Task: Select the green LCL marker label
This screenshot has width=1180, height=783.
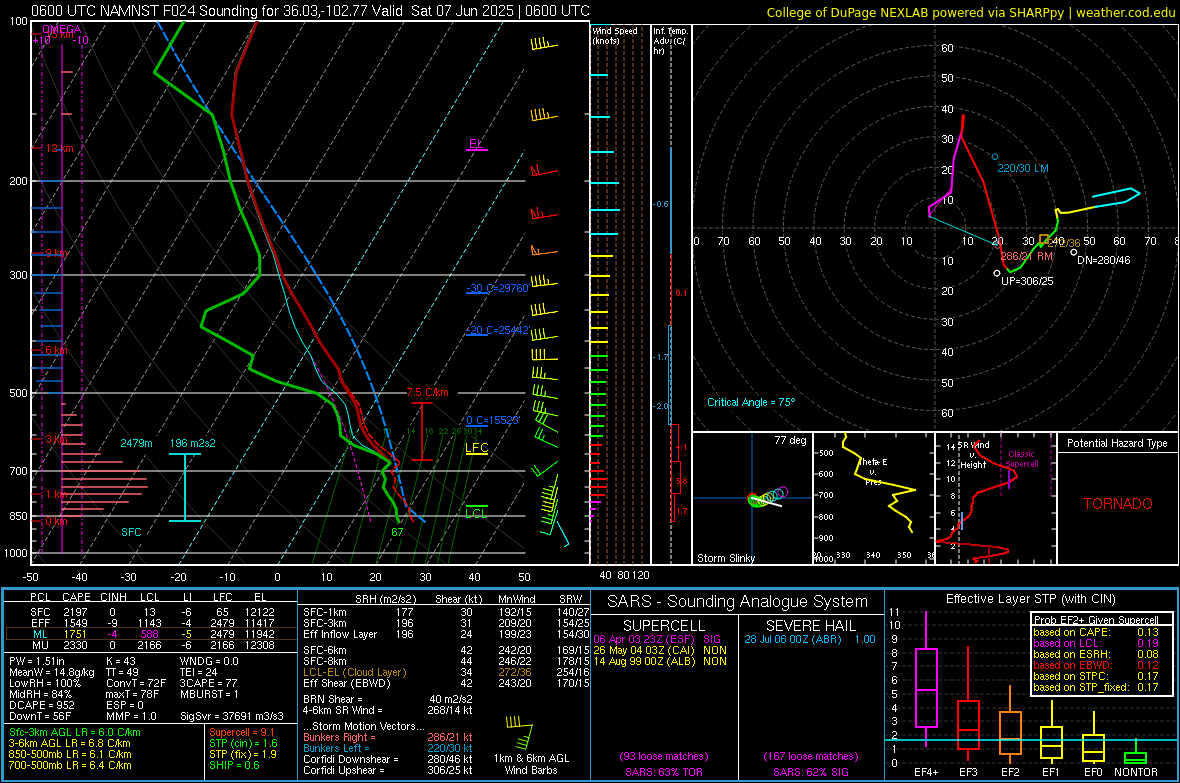Action: click(476, 513)
